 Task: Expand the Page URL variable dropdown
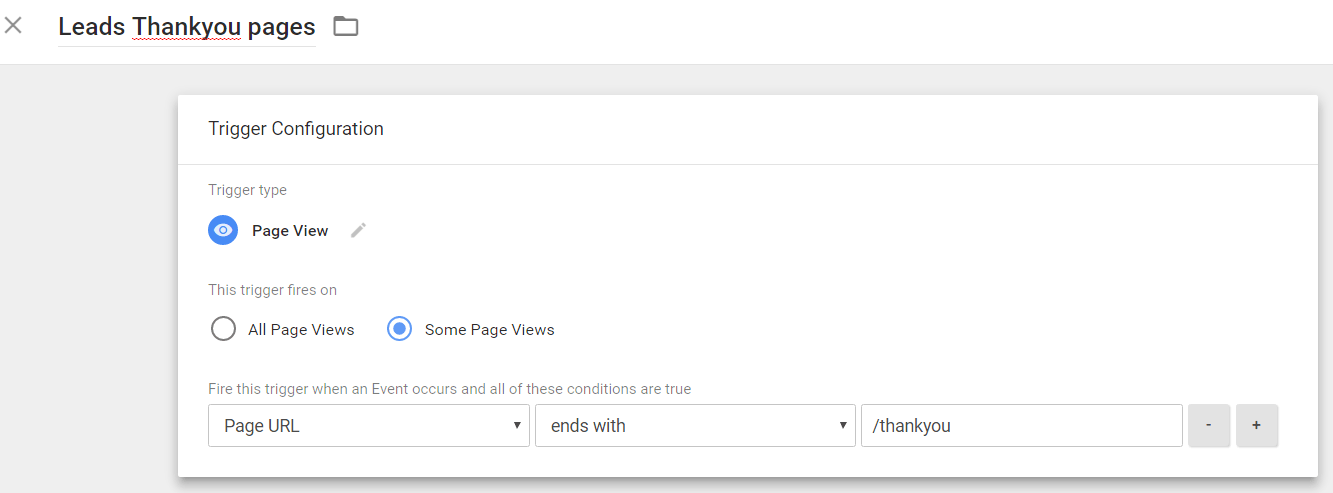368,425
